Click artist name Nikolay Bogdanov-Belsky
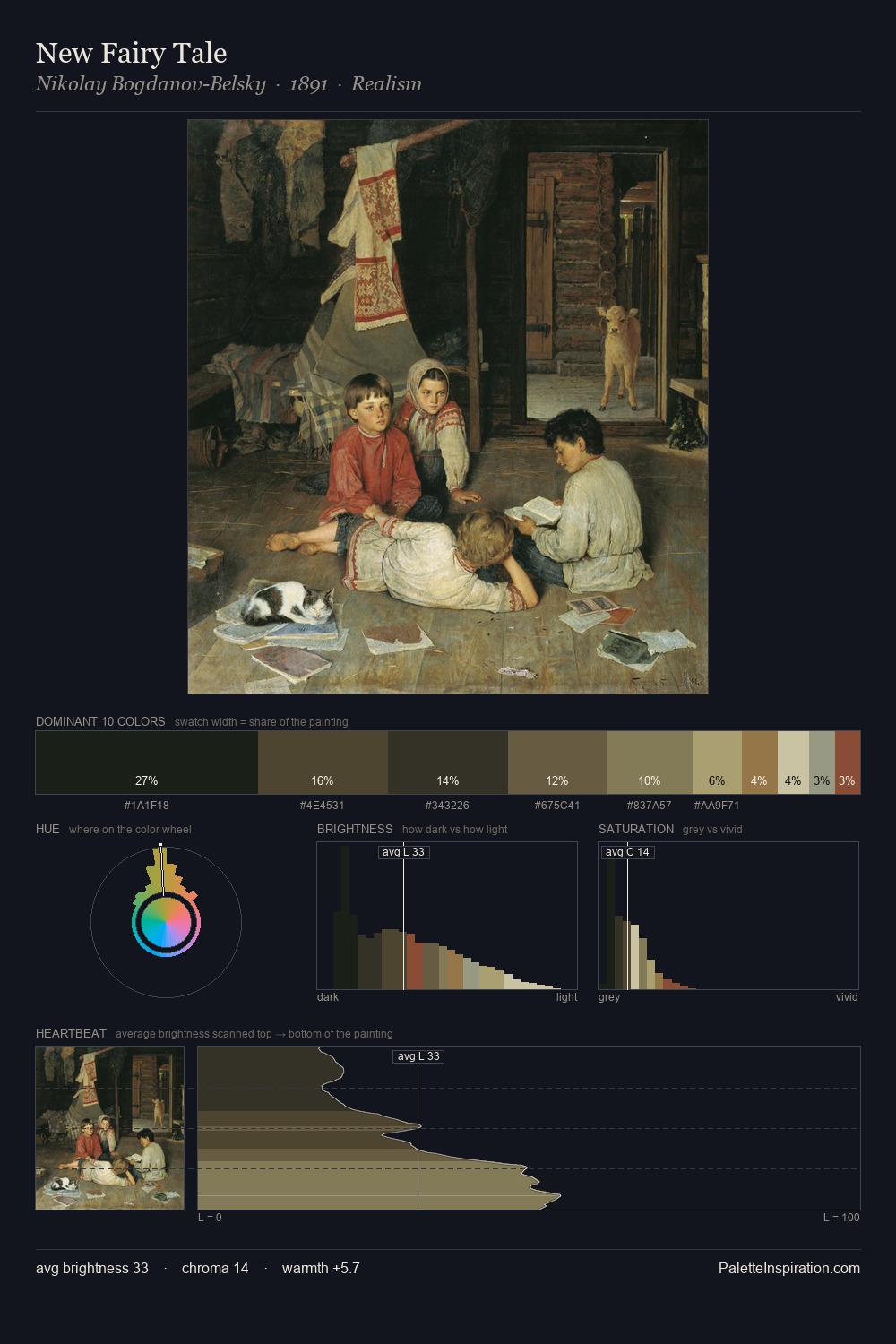Viewport: 896px width, 1344px height. coord(151,84)
